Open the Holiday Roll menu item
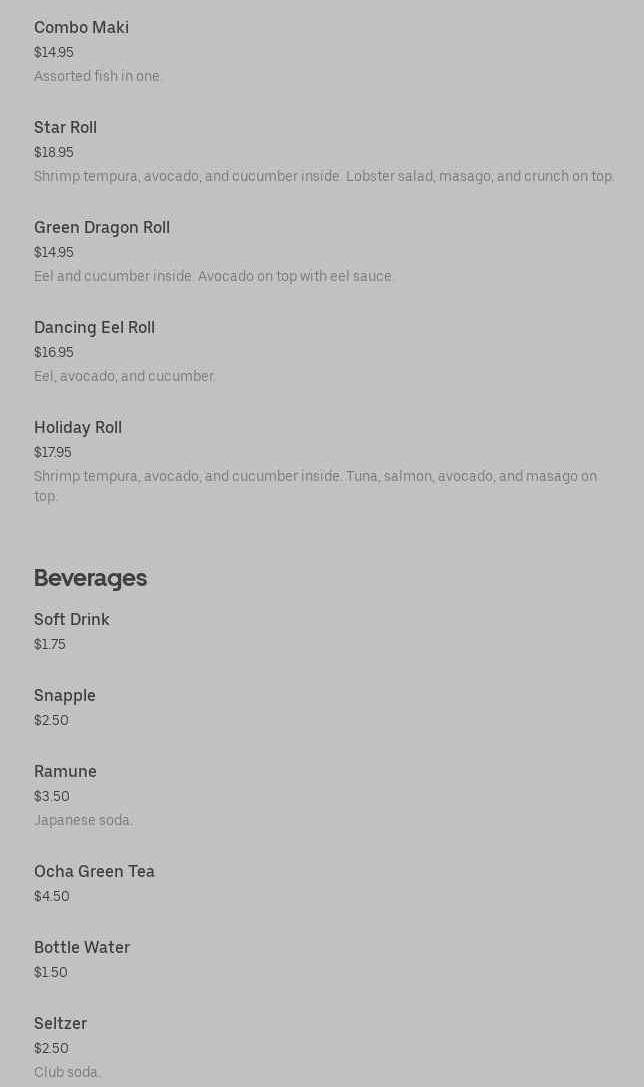644x1087 pixels. [x=78, y=428]
